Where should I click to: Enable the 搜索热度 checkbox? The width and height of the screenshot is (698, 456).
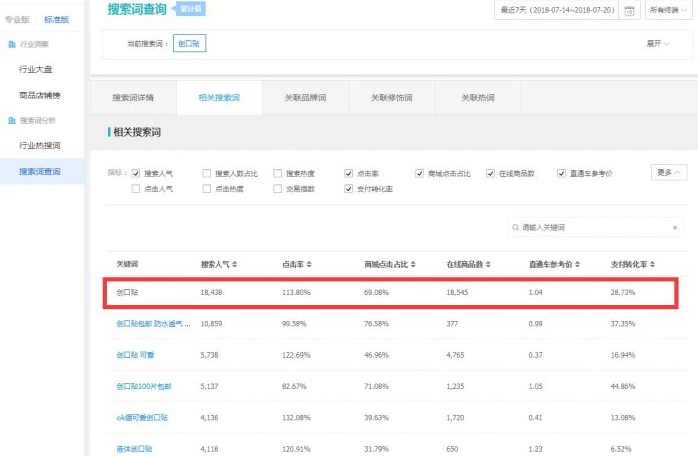279,173
